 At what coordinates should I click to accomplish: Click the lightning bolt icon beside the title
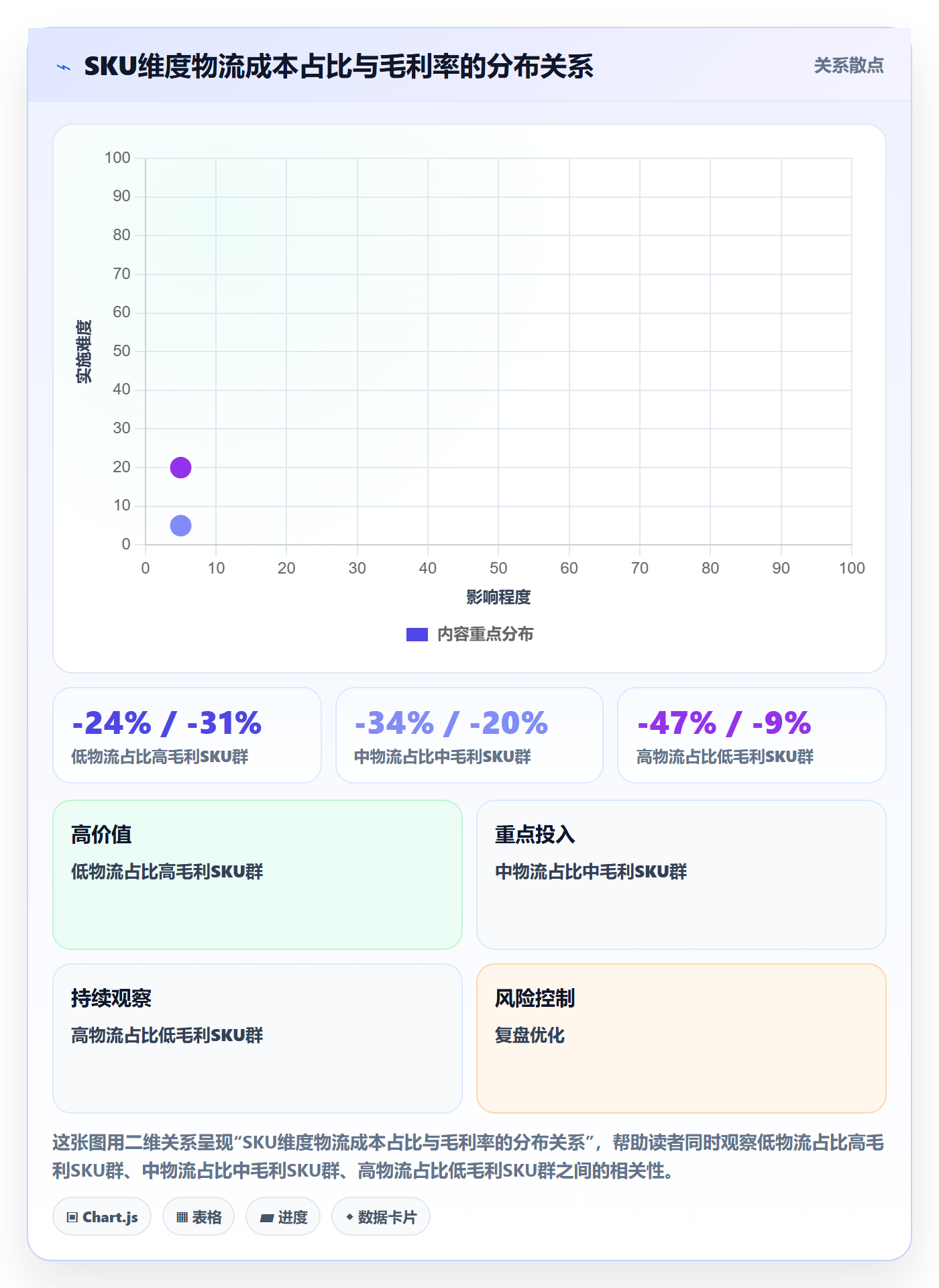64,67
